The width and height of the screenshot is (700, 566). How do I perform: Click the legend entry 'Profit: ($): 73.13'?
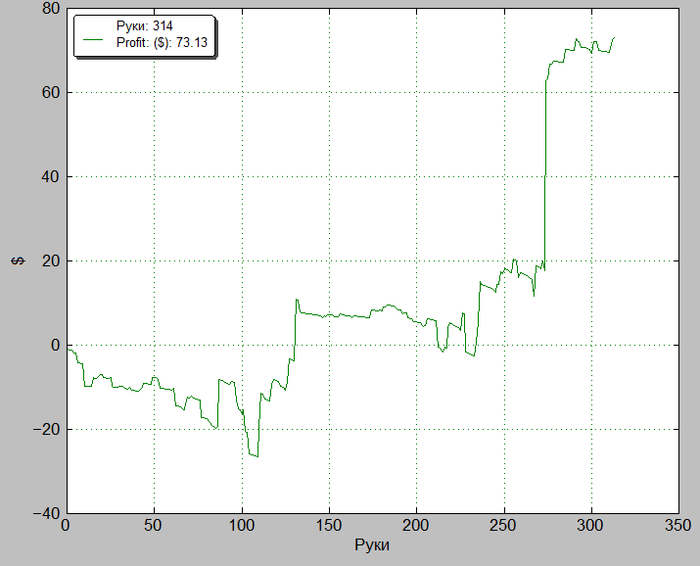pos(162,42)
